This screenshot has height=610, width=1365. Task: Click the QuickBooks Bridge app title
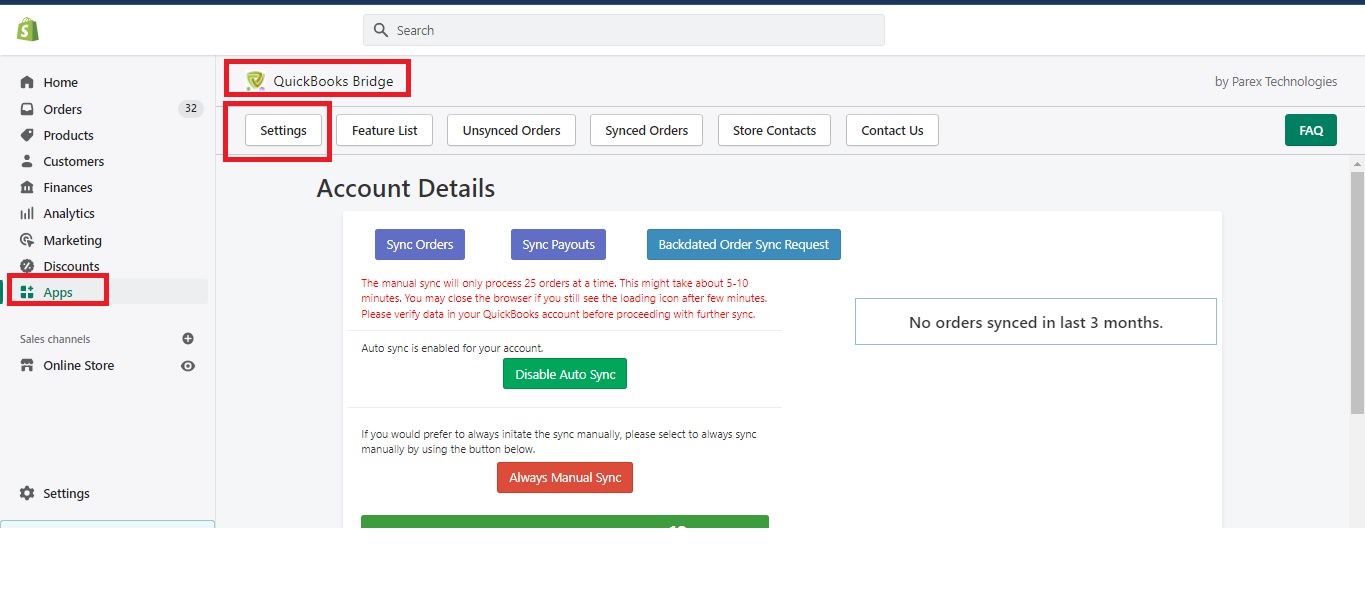pos(333,81)
